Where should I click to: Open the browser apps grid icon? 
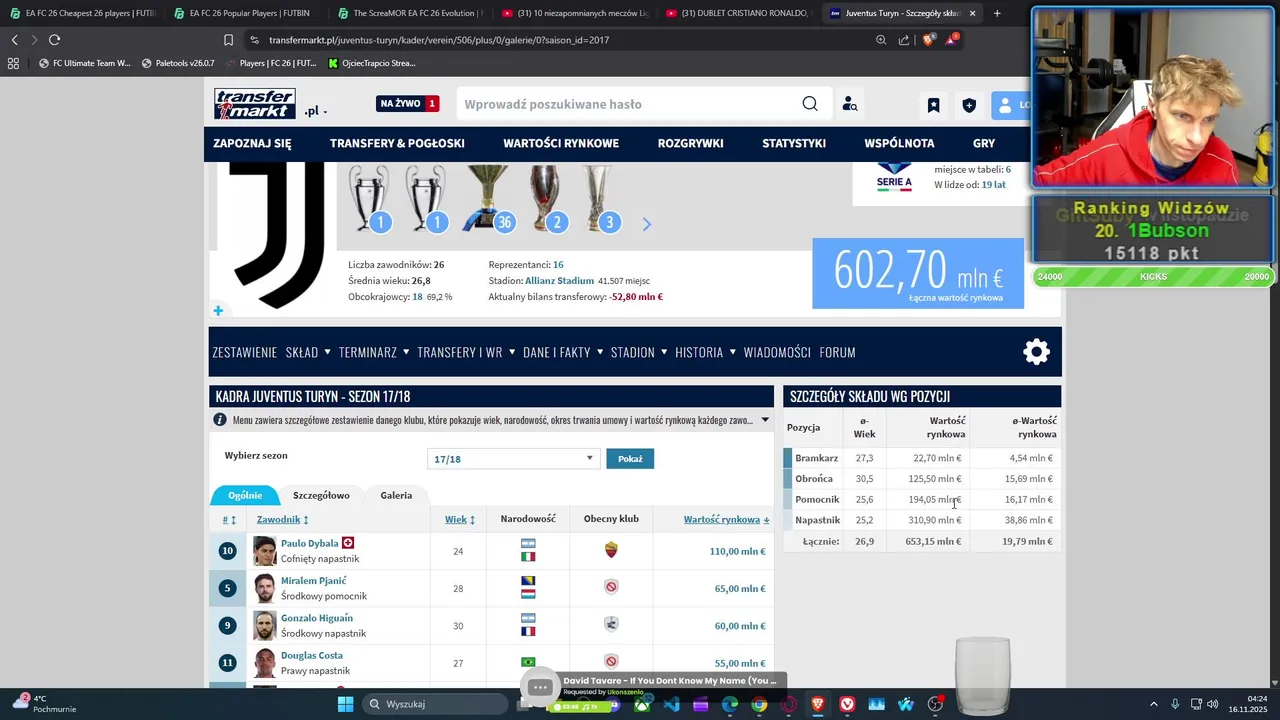tap(13, 63)
